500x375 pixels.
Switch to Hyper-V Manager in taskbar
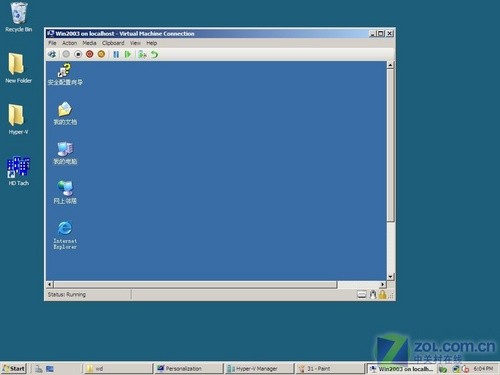pos(259,369)
